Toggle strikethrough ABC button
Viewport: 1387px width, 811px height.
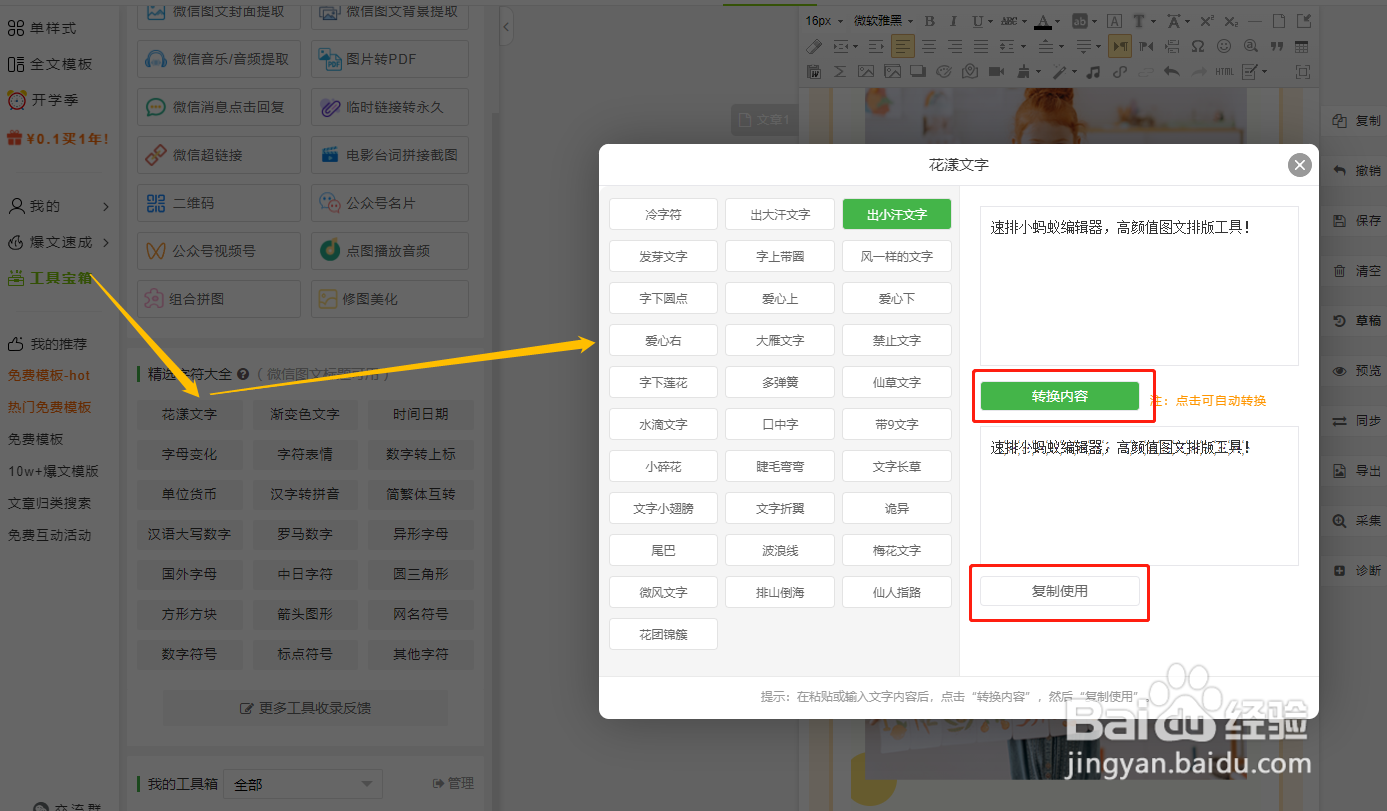tap(1009, 21)
